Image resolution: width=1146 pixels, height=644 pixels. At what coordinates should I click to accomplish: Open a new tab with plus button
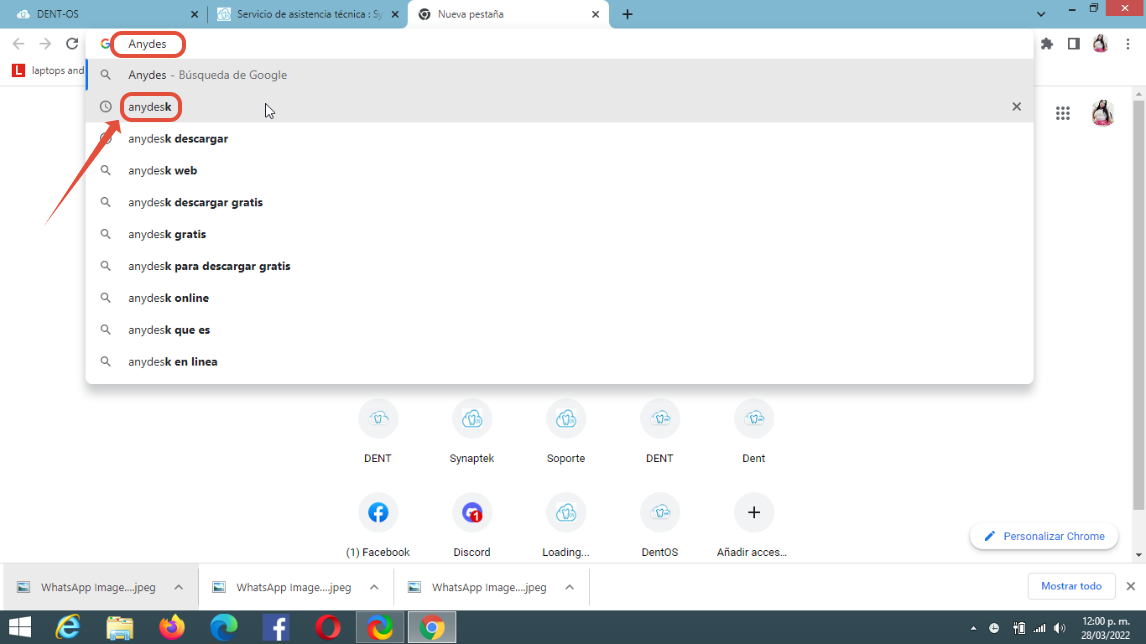(x=627, y=14)
